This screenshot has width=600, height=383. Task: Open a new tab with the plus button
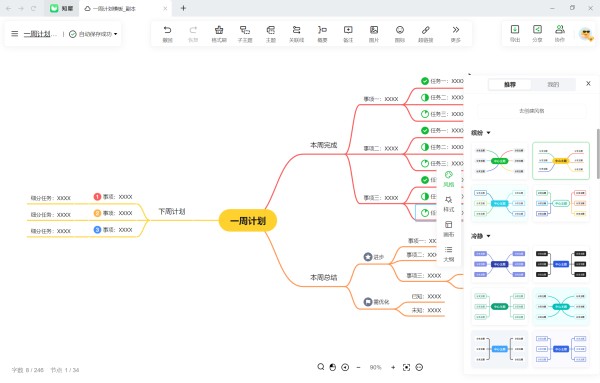pos(183,8)
